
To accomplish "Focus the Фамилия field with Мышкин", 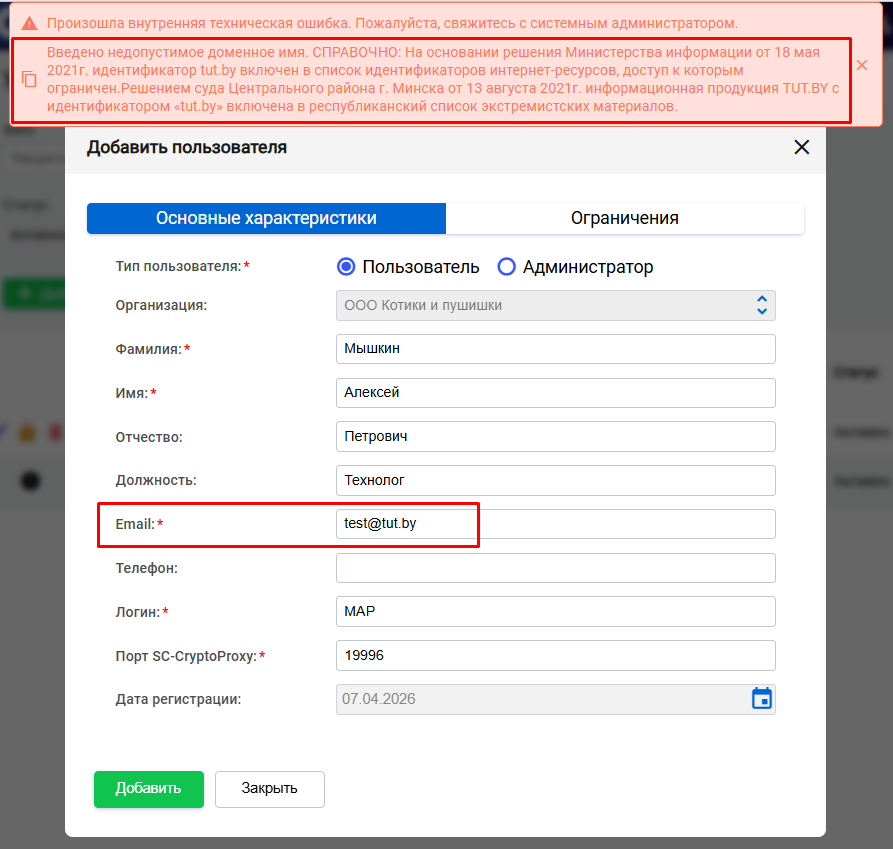I will (x=555, y=349).
